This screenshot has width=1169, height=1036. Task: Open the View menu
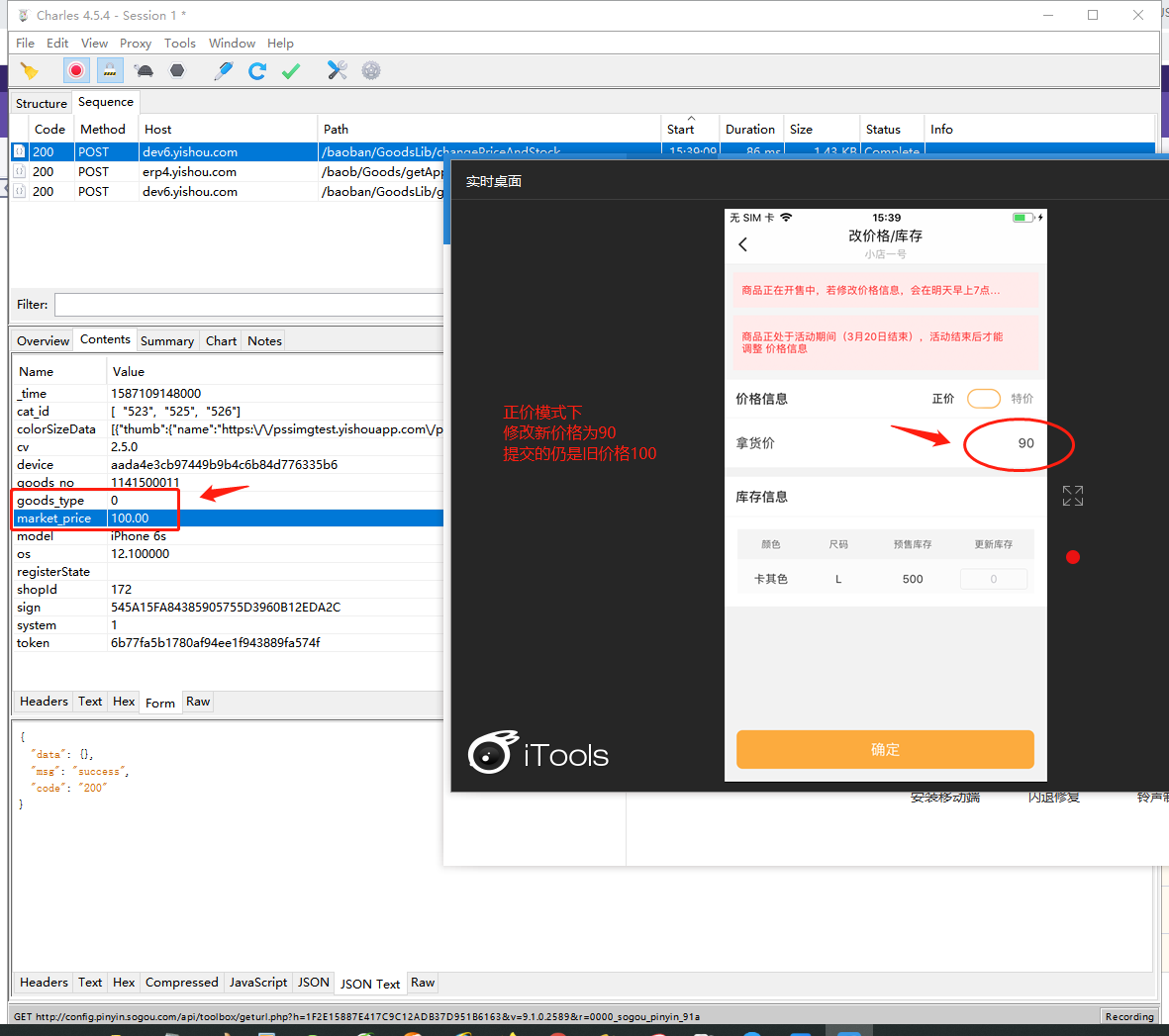[95, 44]
